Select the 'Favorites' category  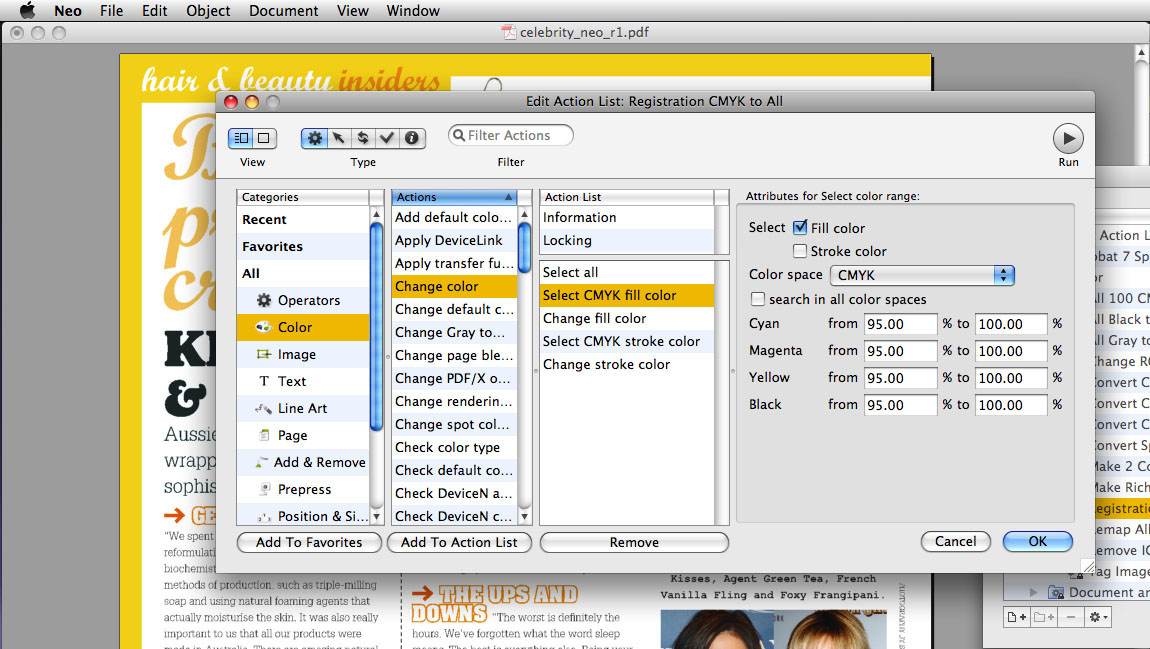pyautogui.click(x=303, y=246)
